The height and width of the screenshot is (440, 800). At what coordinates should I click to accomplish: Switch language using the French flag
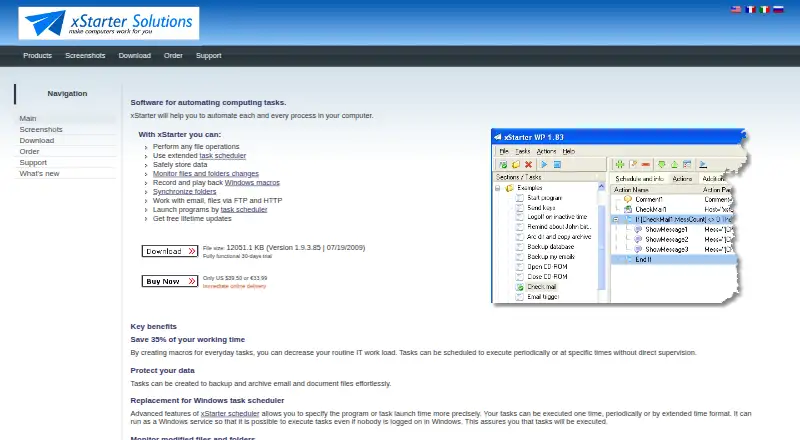tap(750, 9)
